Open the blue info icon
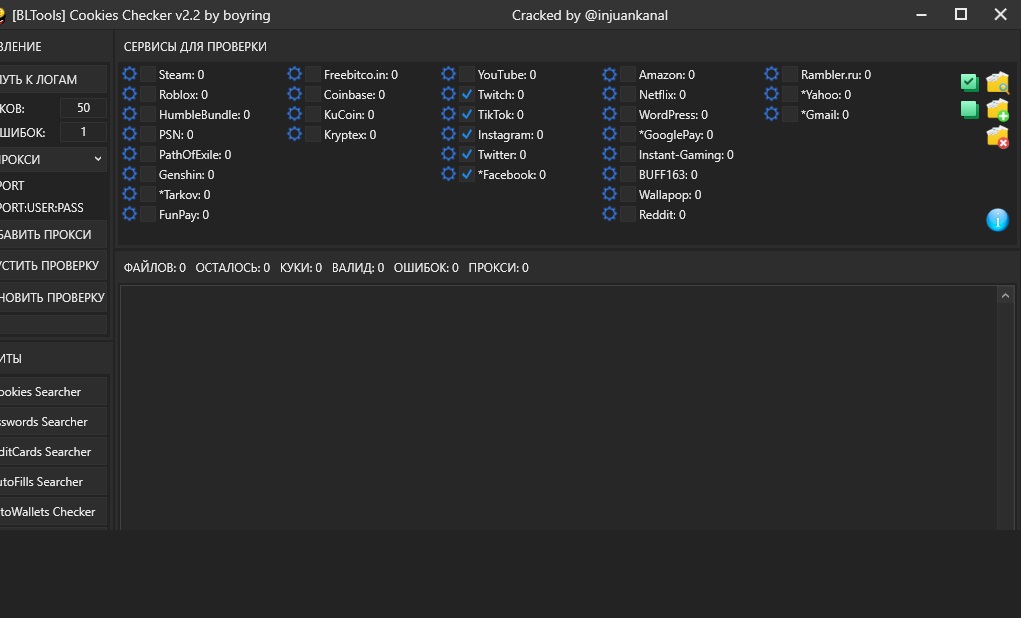This screenshot has height=618, width=1021. tap(997, 220)
